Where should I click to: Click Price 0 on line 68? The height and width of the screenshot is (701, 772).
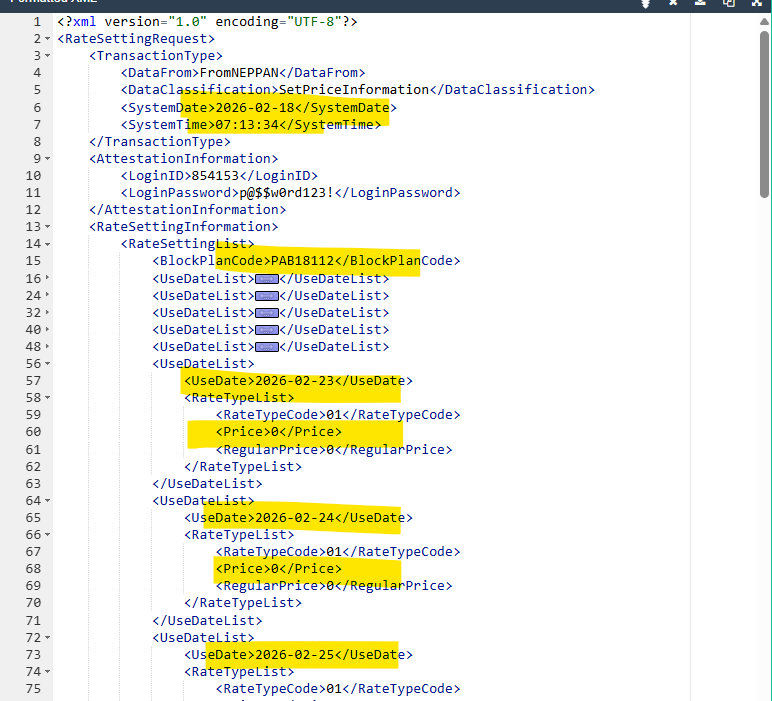(279, 569)
